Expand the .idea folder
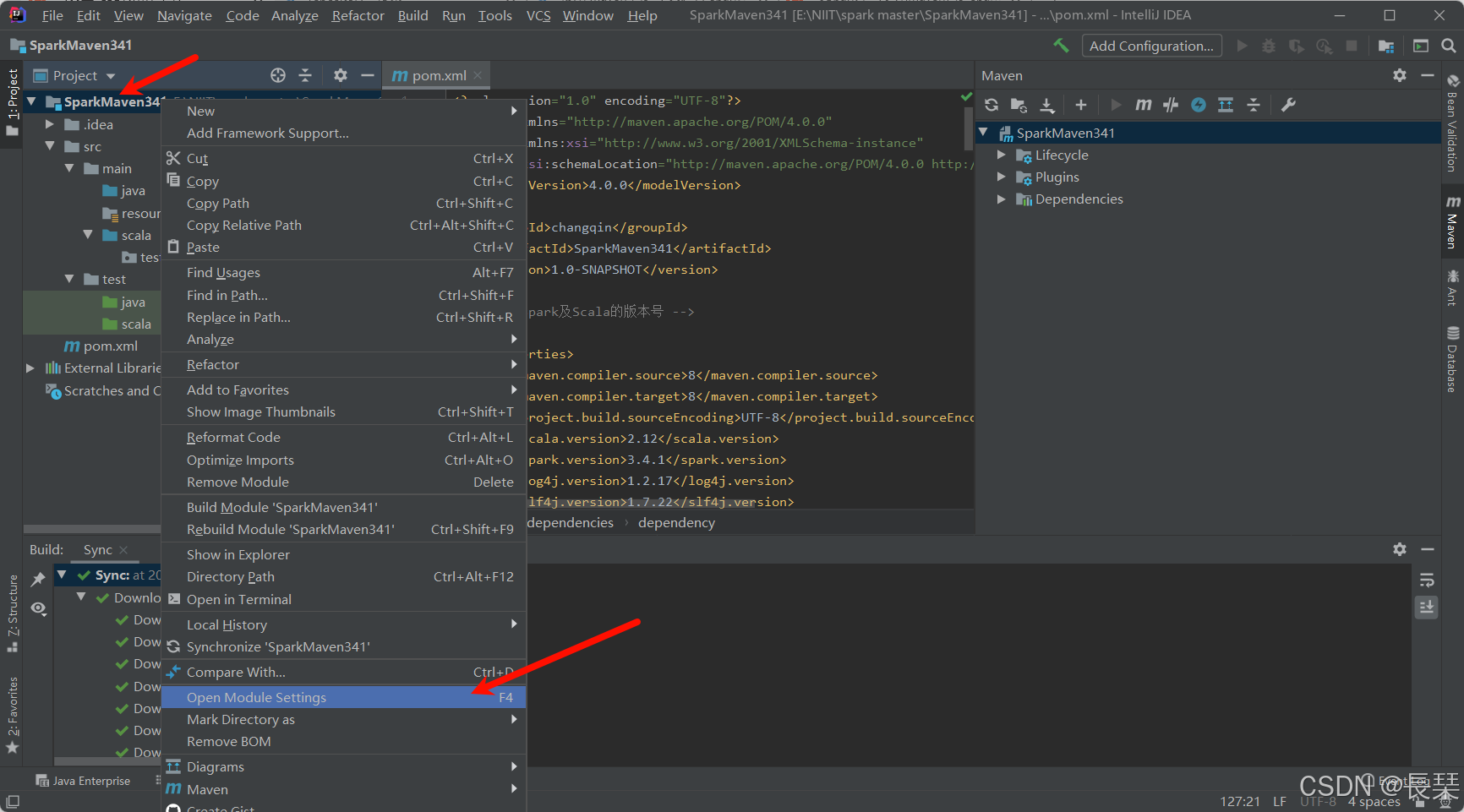Viewport: 1464px width, 812px height. coord(50,124)
